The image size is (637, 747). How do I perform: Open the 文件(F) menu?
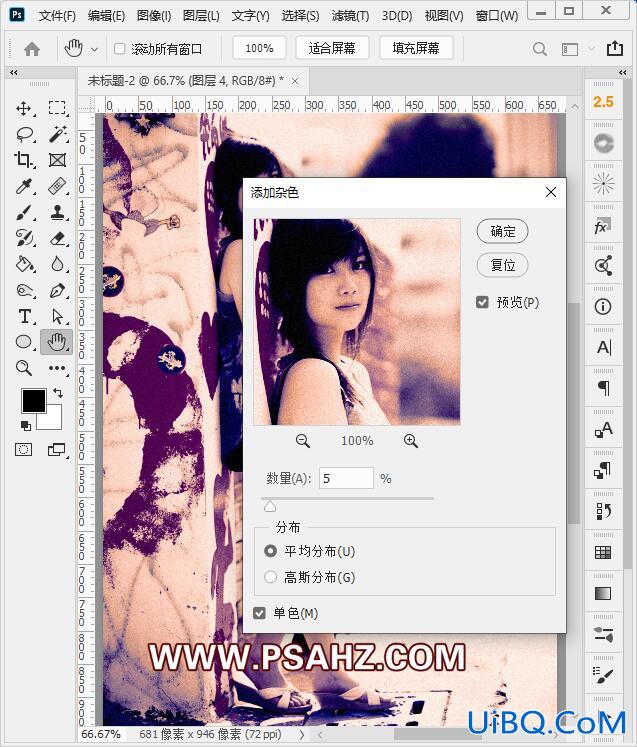[57, 16]
